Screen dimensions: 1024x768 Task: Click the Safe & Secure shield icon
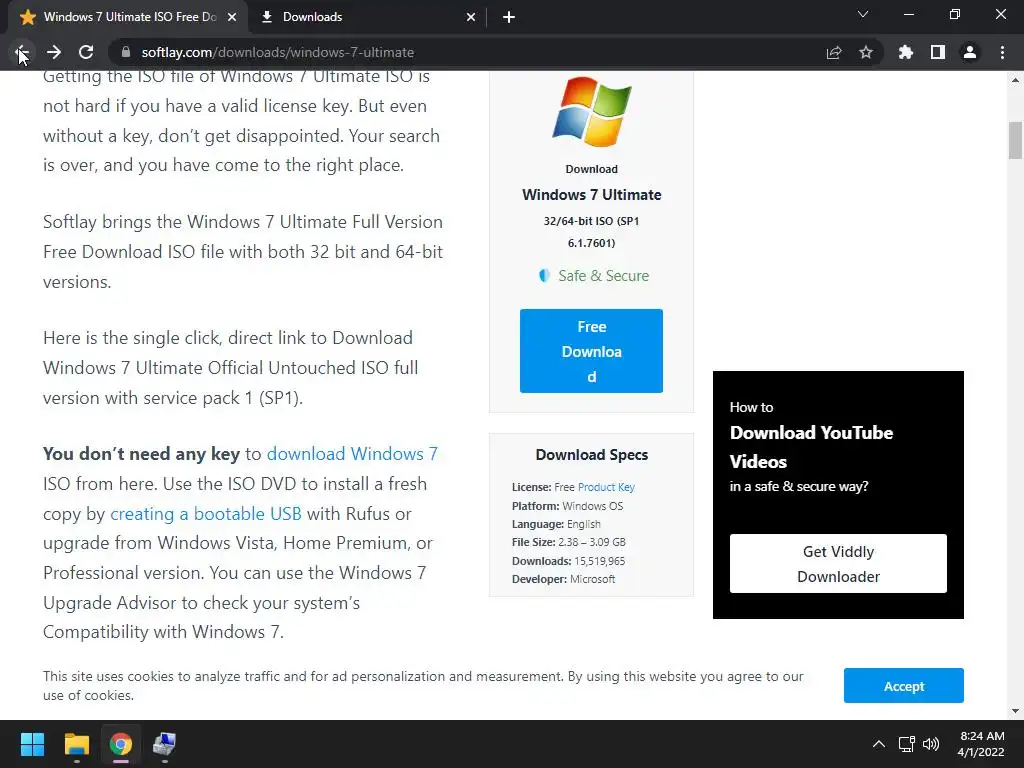coord(544,276)
